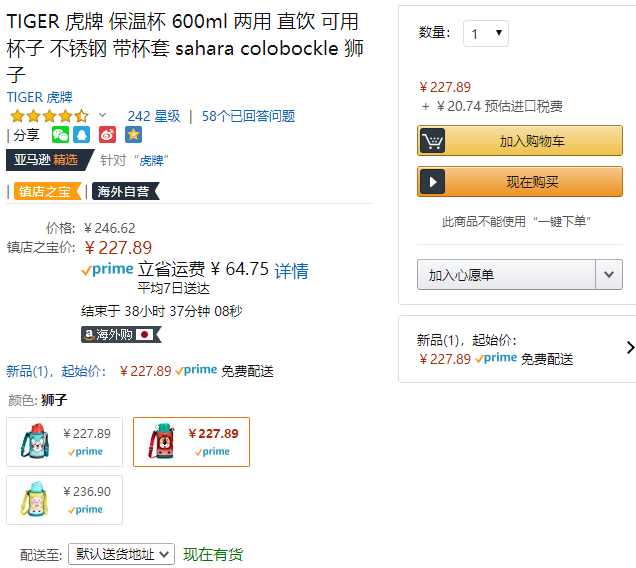Select the yellow ¥236.90 color option
636x568 pixels.
pos(64,500)
